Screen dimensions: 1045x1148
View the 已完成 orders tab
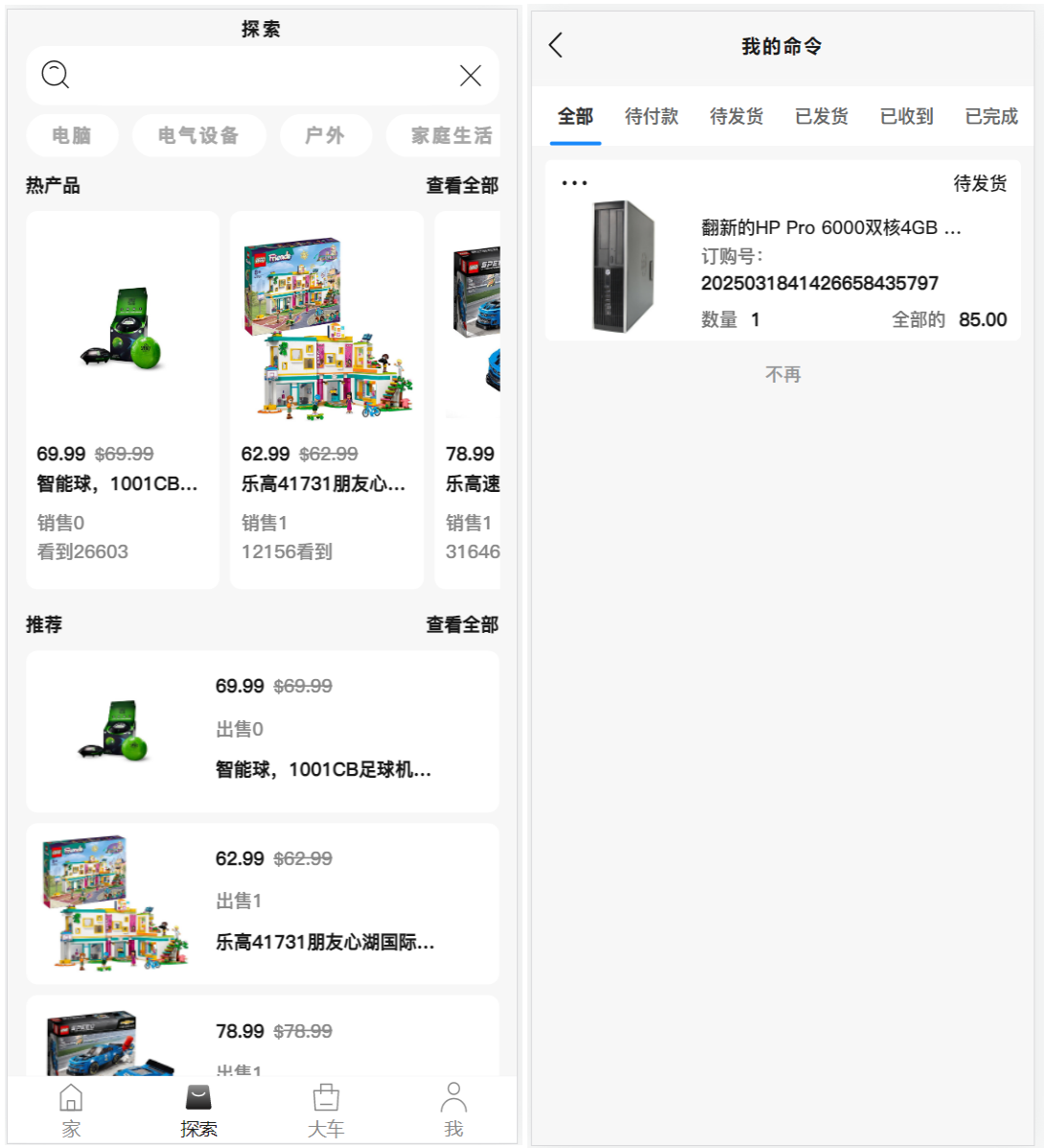[x=990, y=115]
